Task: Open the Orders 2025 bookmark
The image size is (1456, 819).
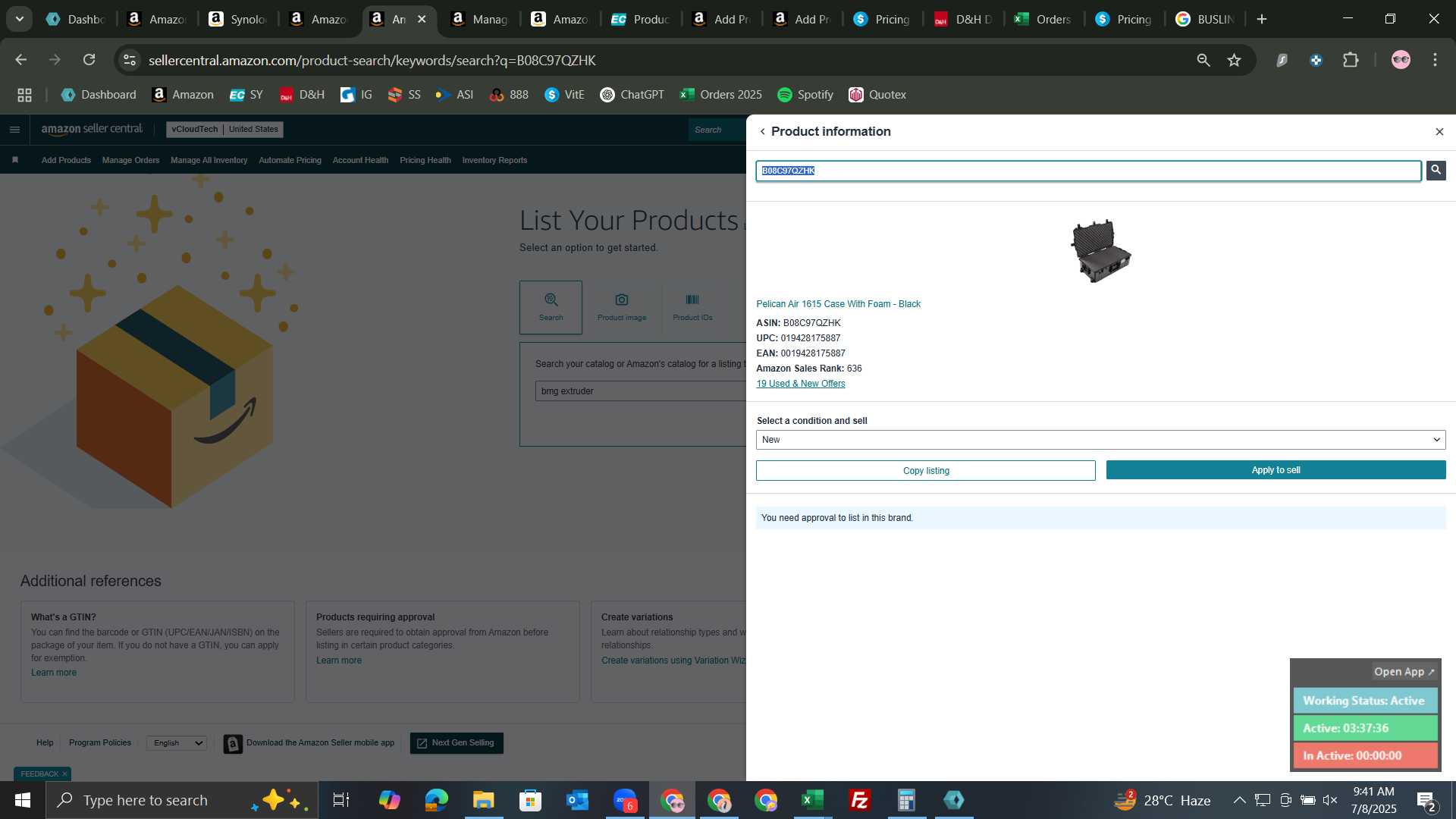Action: (x=720, y=95)
